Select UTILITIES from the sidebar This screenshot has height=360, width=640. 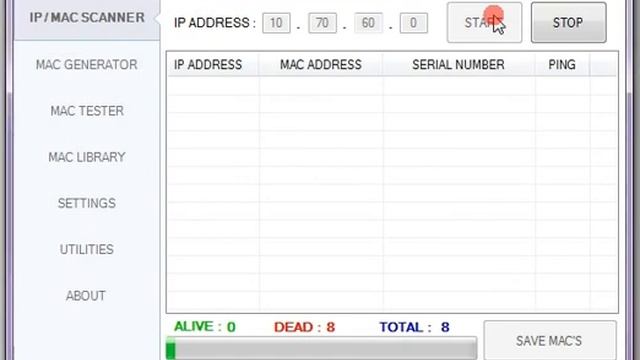(87, 249)
